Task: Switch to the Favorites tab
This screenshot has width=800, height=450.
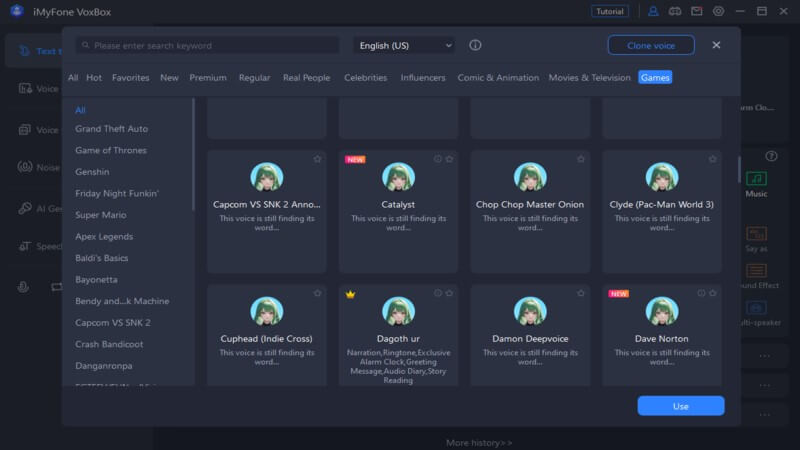Action: pyautogui.click(x=131, y=78)
